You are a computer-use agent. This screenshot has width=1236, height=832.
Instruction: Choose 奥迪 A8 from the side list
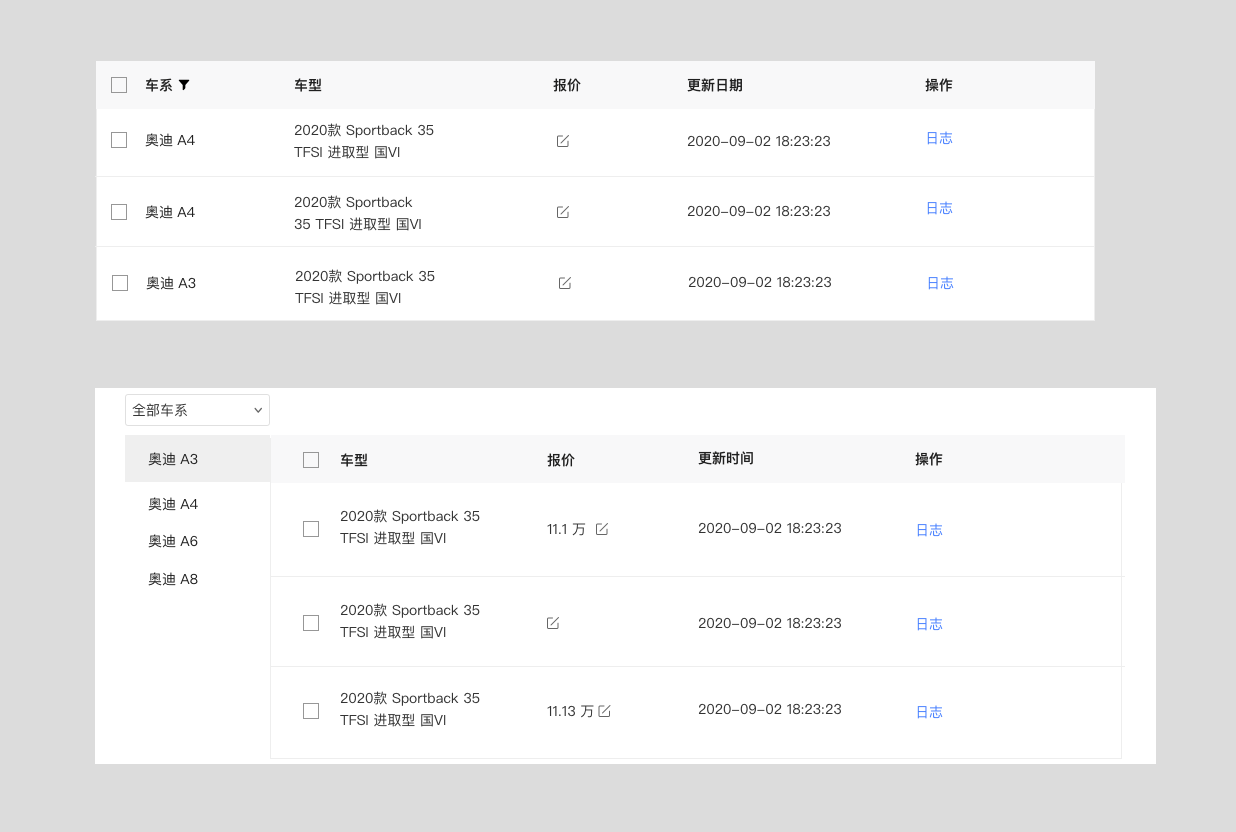173,579
